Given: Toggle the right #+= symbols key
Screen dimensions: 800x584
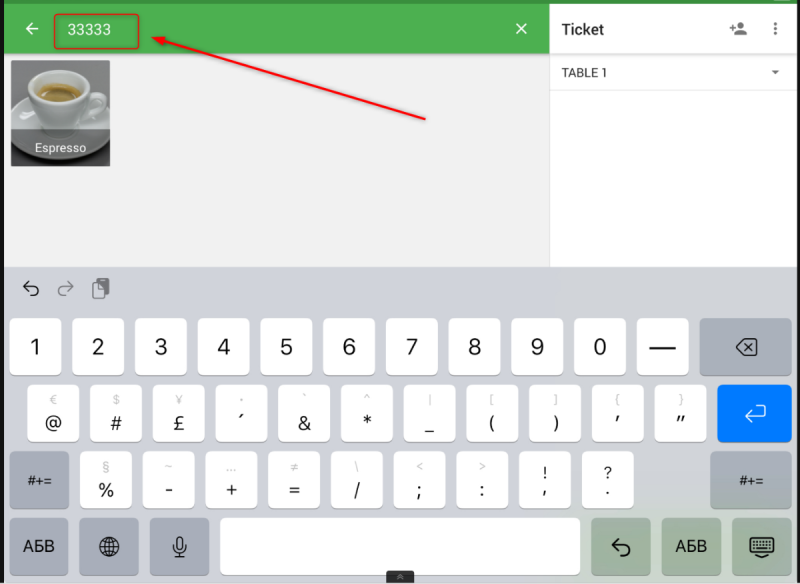Looking at the screenshot, I should pos(751,480).
